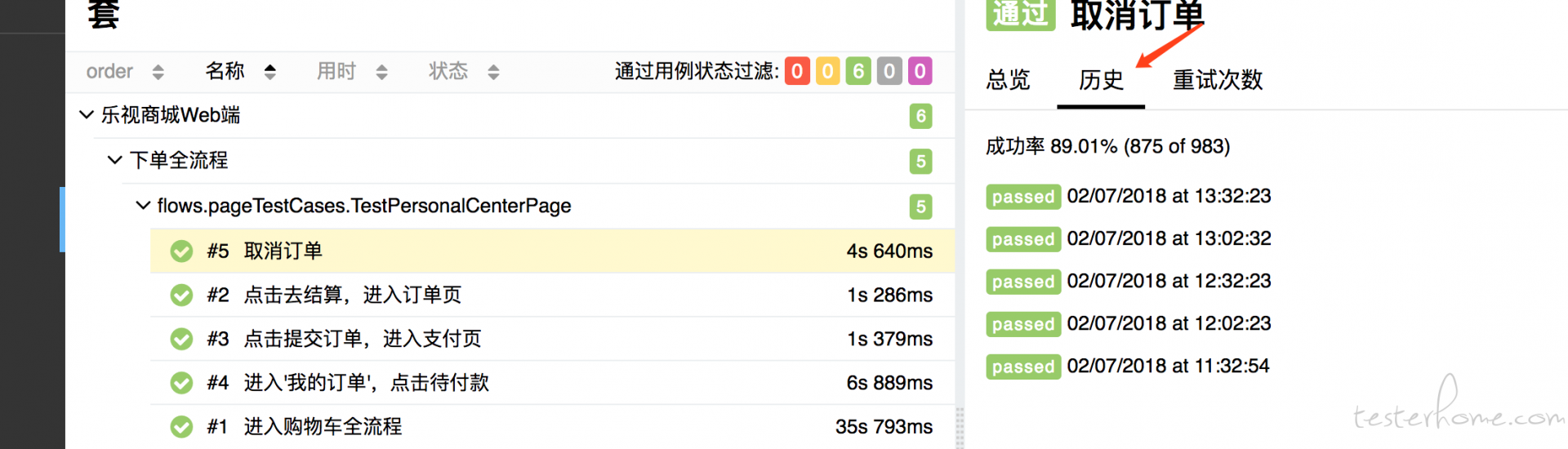Click duration 35s 793ms value
This screenshot has height=449, width=1568.
point(884,427)
